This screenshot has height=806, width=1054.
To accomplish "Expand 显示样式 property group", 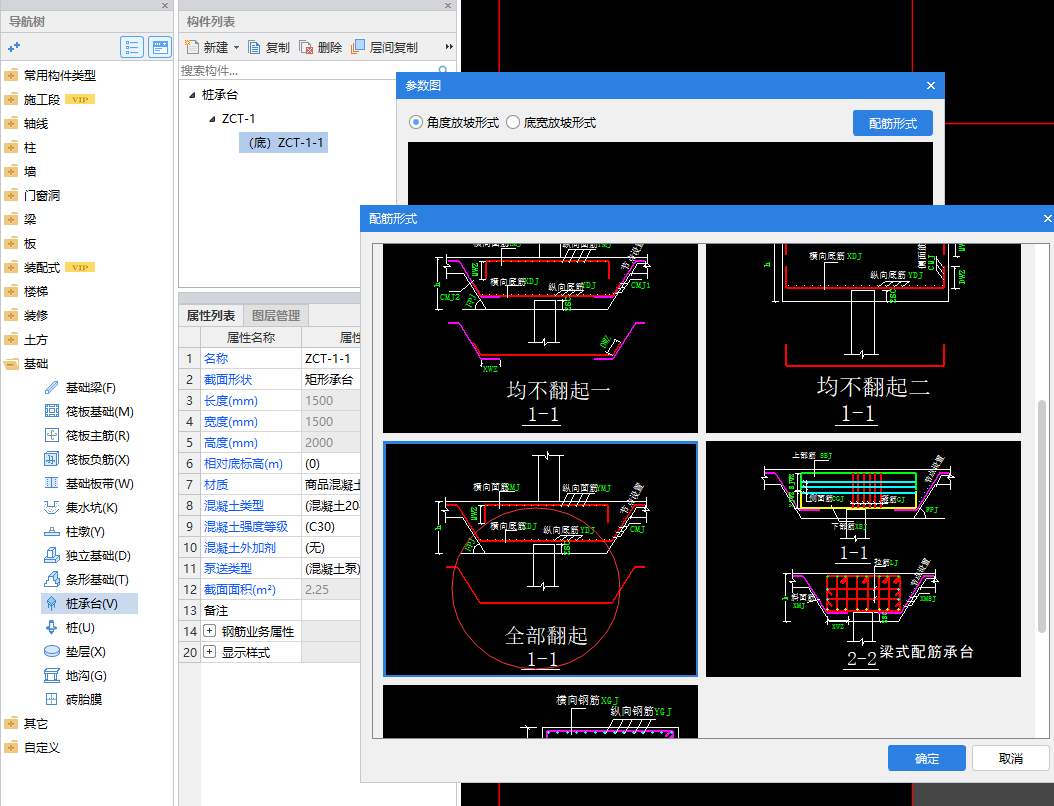I will point(210,652).
